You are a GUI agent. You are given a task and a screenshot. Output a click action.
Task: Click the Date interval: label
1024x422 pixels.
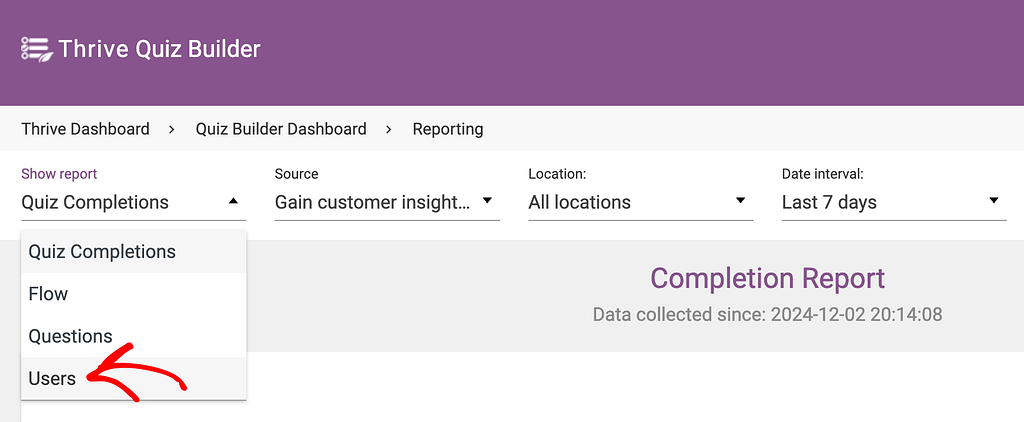tap(823, 174)
